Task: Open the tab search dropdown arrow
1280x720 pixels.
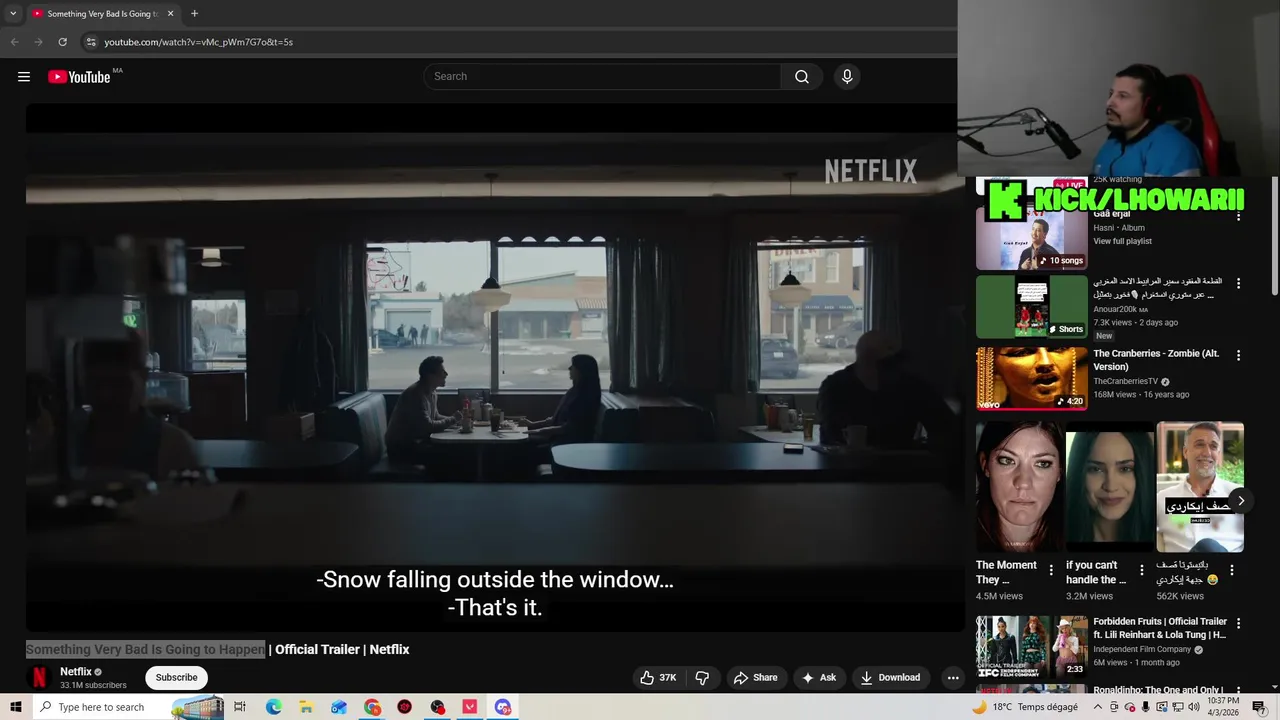Action: click(x=12, y=14)
